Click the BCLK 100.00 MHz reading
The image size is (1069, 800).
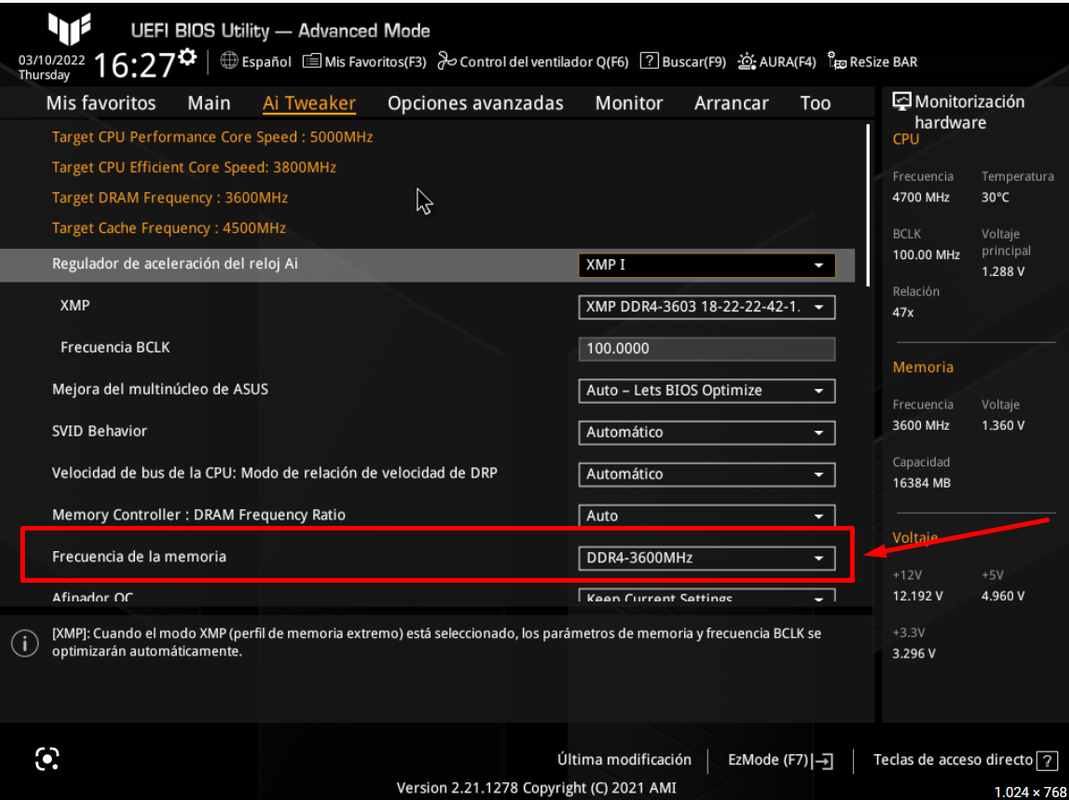click(x=926, y=255)
